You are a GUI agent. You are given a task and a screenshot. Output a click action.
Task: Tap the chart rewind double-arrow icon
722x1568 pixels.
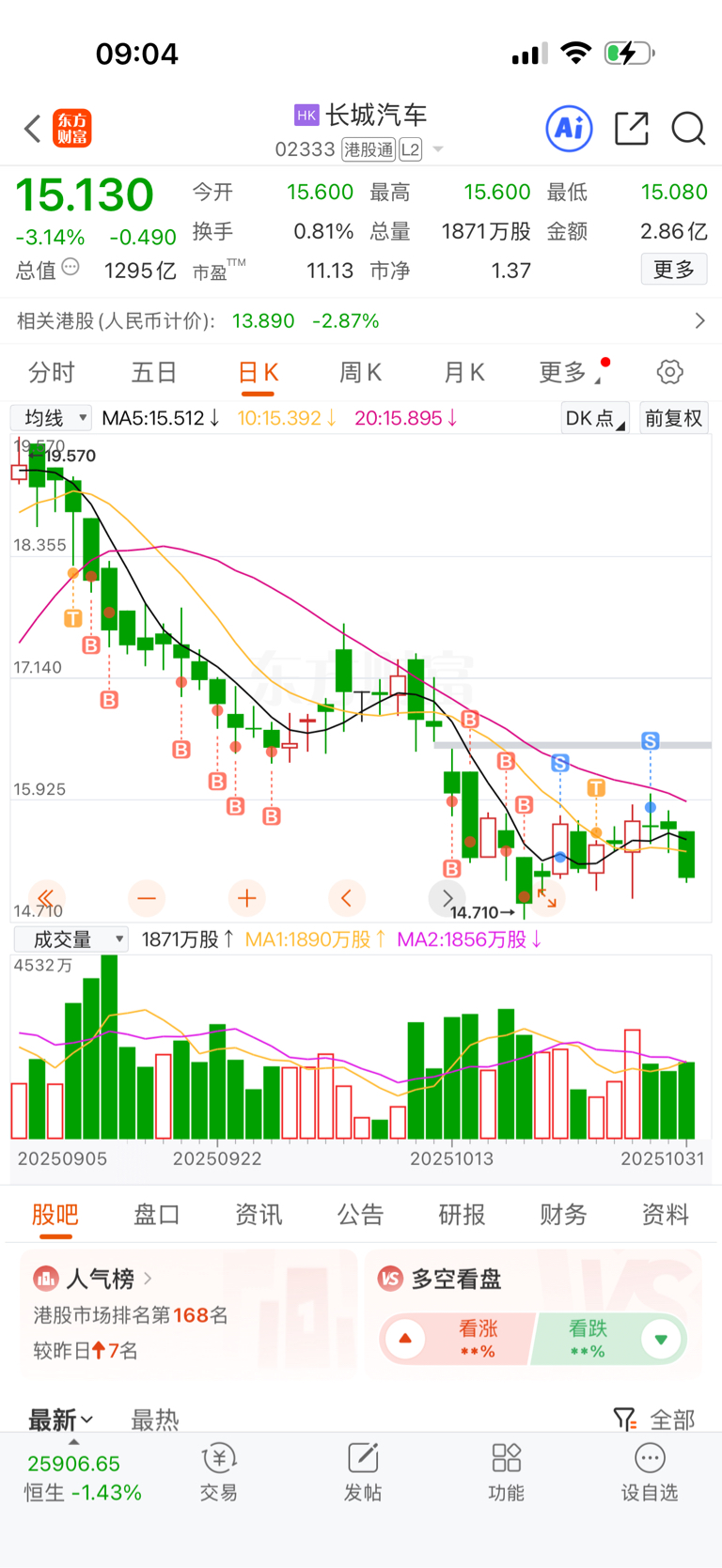point(45,898)
